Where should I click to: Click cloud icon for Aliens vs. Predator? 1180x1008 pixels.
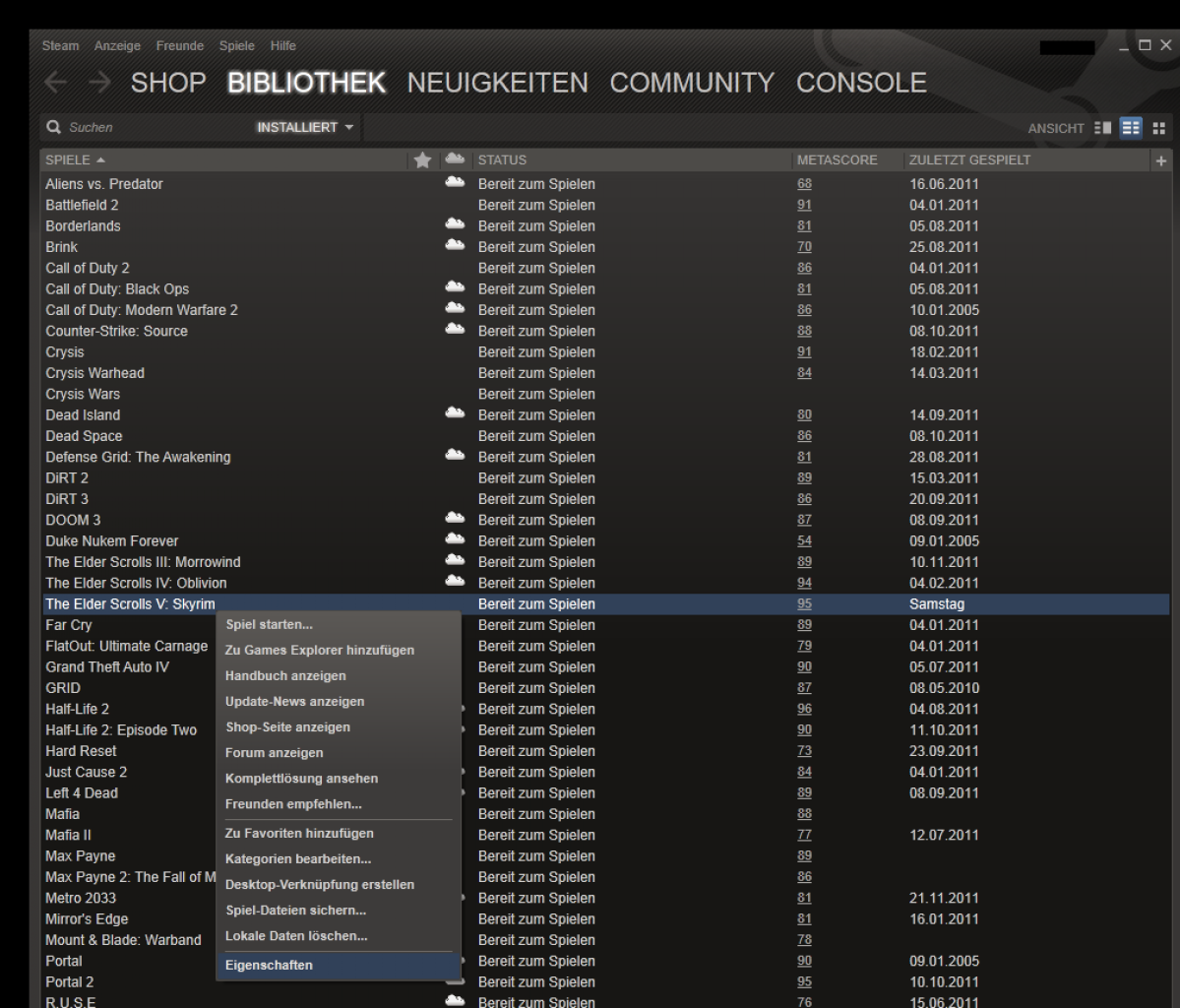tap(455, 182)
